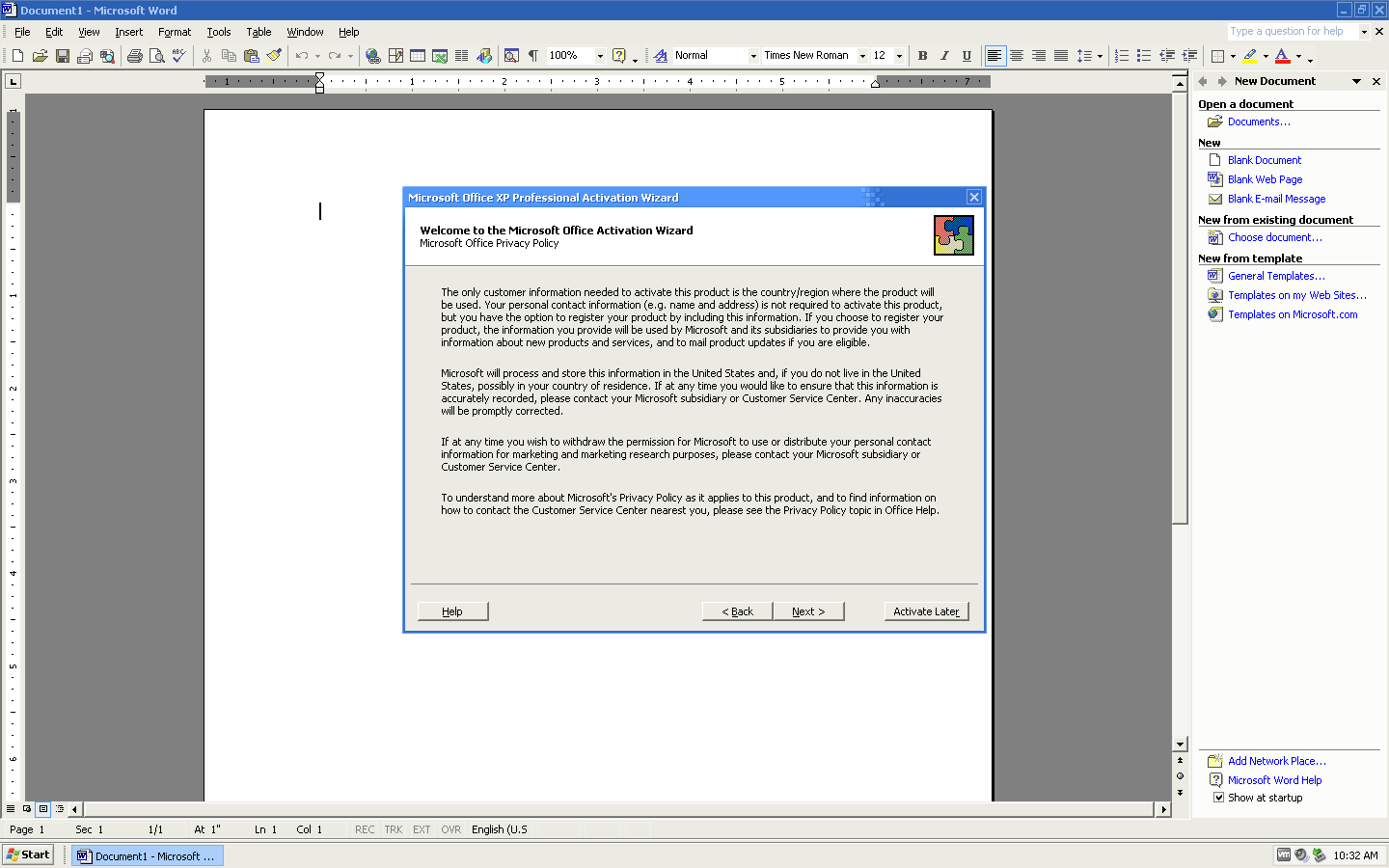Click the Type a question for help box
1389x868 pixels.
1292,32
